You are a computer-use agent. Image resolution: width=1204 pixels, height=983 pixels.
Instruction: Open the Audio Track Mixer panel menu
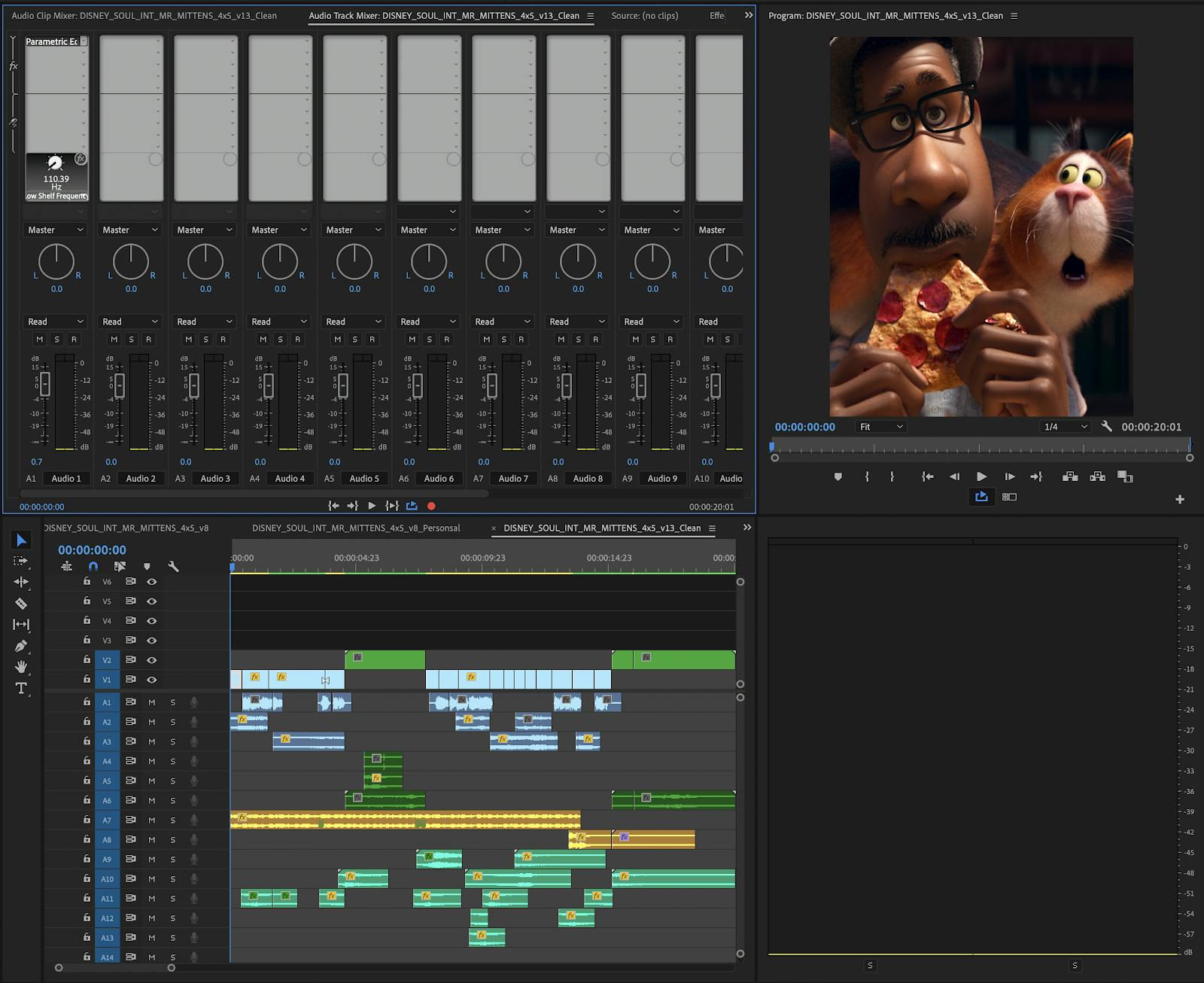590,16
